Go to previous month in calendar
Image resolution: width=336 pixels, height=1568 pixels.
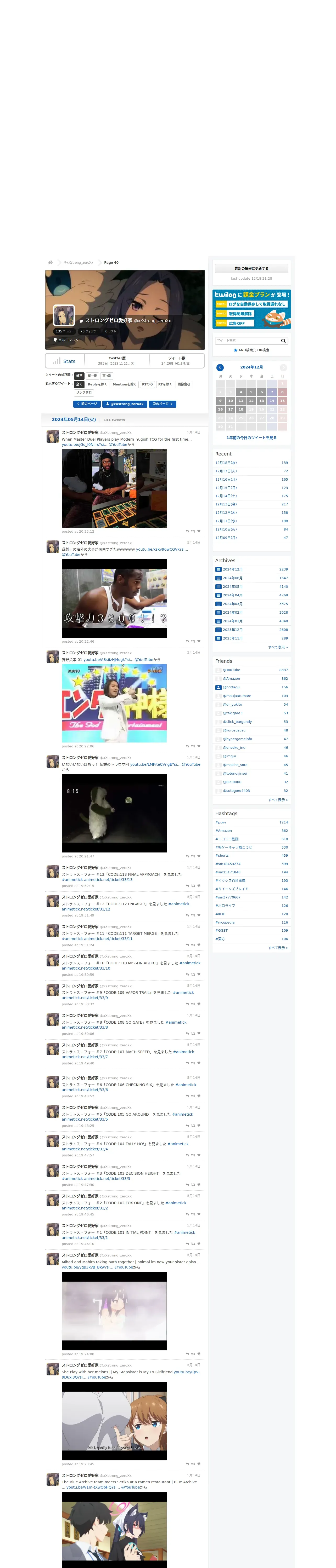pos(220,368)
